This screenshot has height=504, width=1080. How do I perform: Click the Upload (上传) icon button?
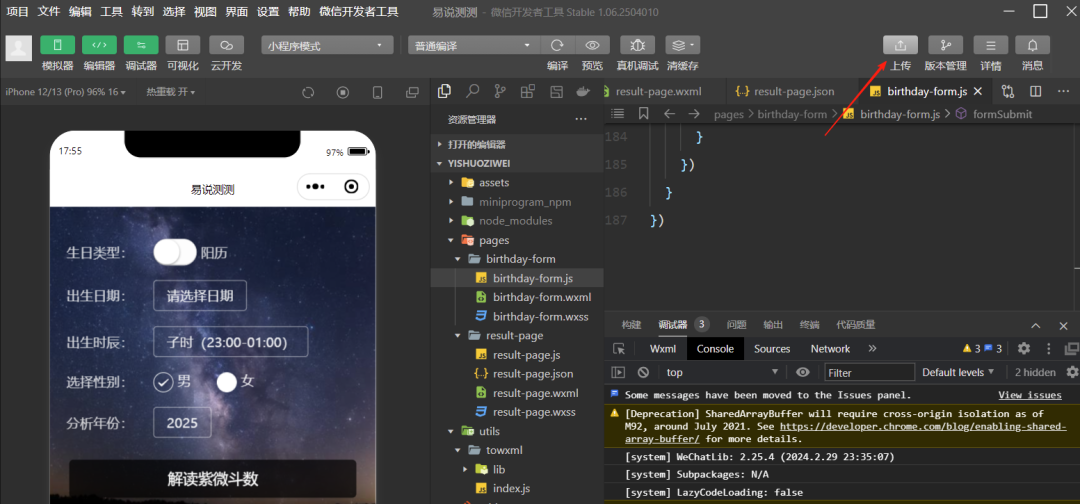[x=900, y=45]
